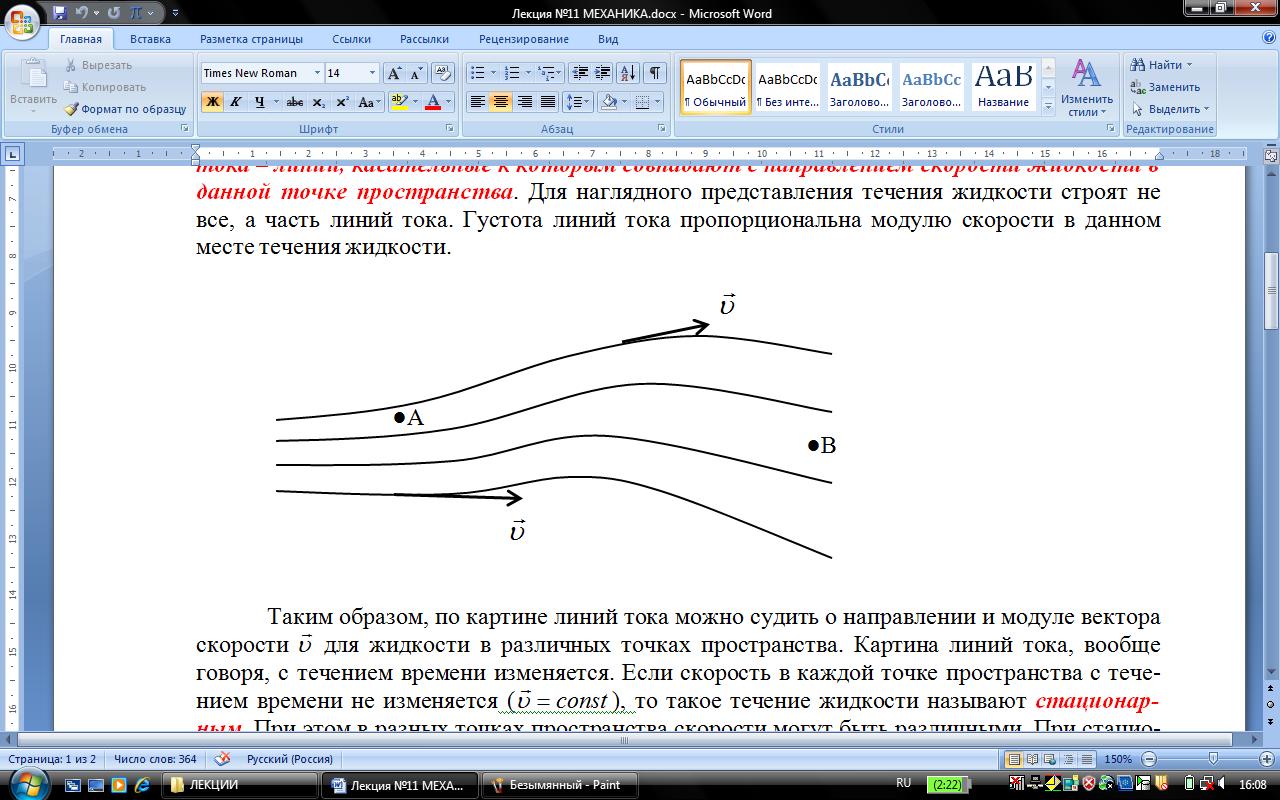Save the document via Quick Access toolbar

(59, 14)
